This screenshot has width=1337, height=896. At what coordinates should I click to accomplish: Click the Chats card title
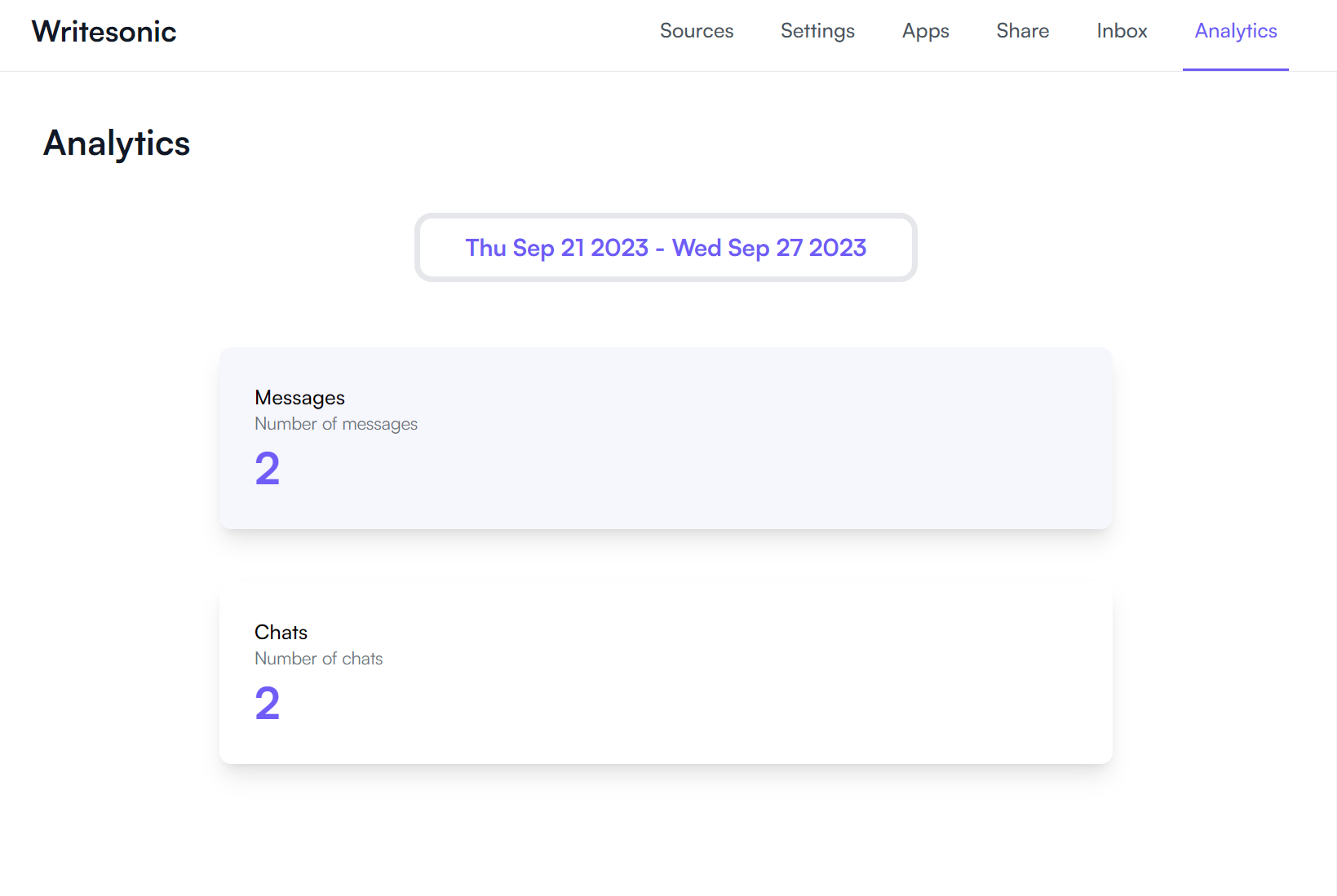281,633
